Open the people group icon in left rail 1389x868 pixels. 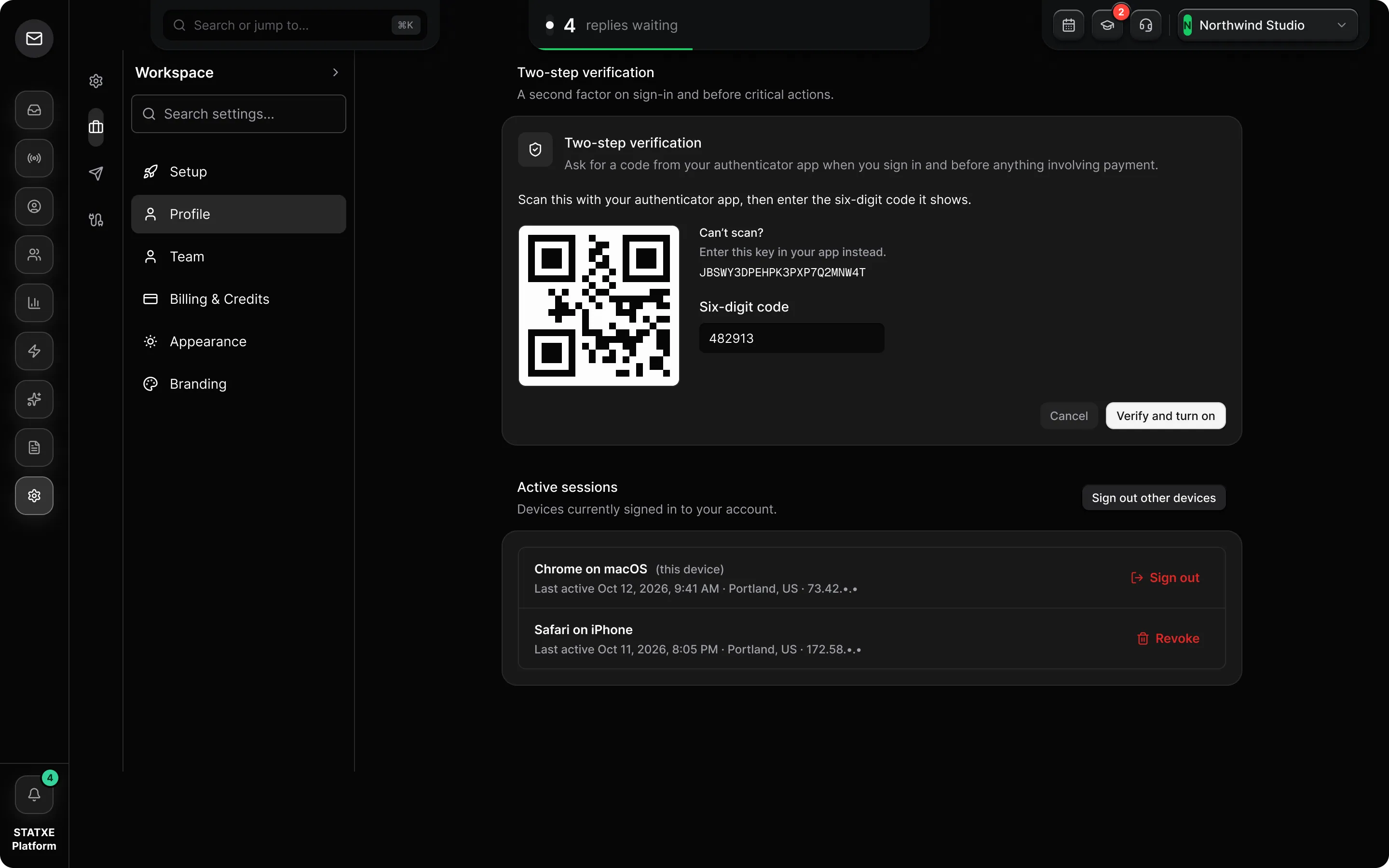(x=34, y=254)
